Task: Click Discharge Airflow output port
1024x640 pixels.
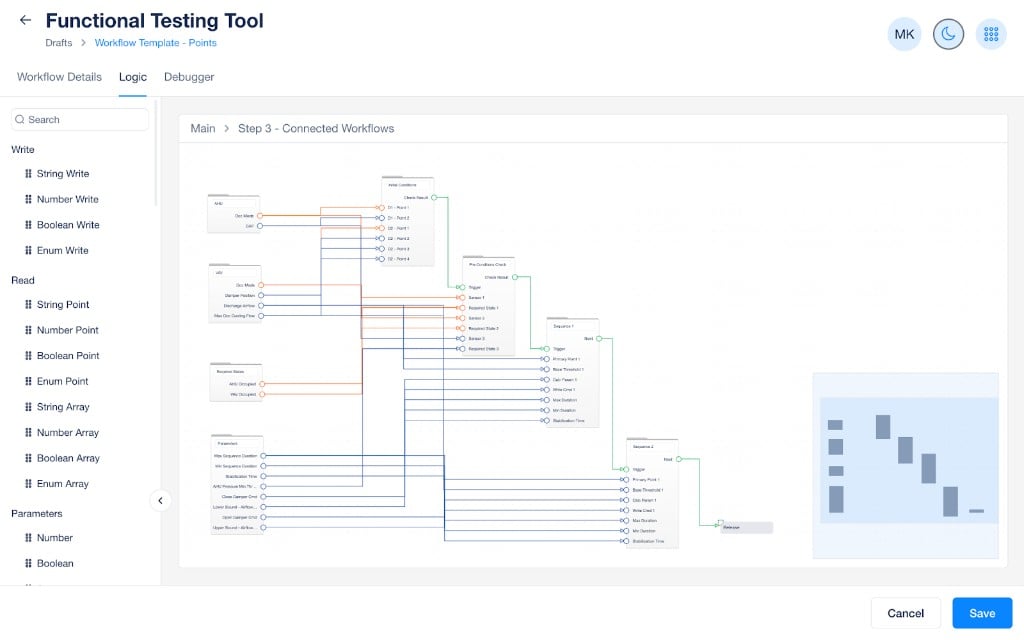Action: (x=261, y=306)
